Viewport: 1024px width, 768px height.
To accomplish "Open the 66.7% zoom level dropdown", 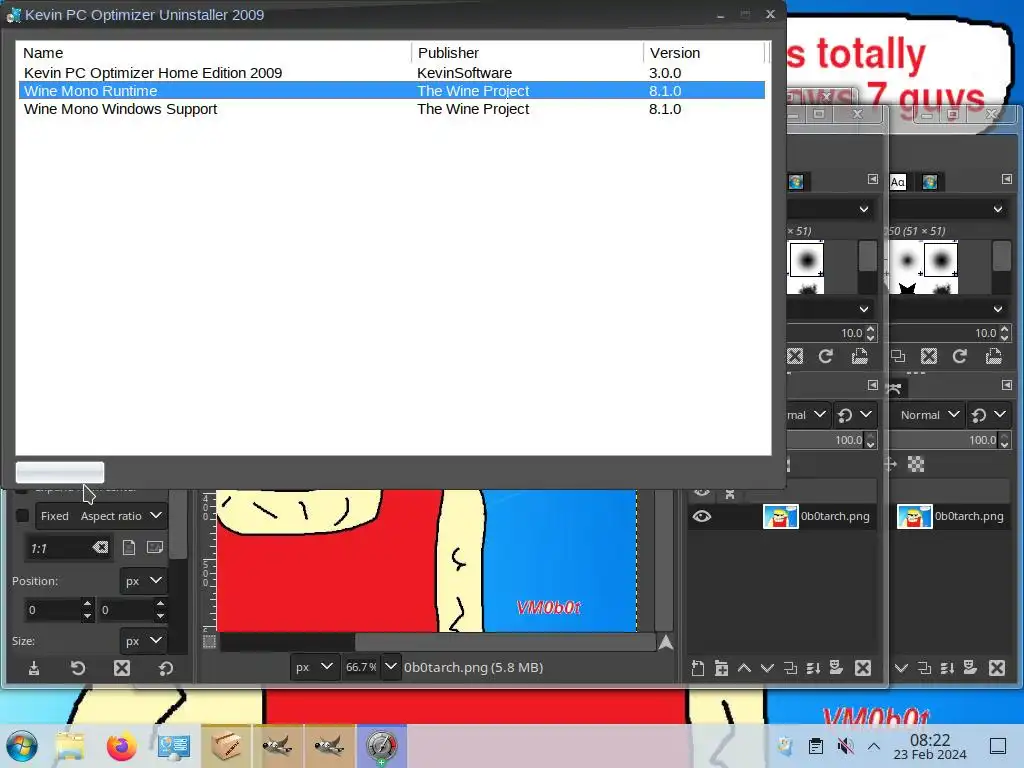I will click(391, 667).
